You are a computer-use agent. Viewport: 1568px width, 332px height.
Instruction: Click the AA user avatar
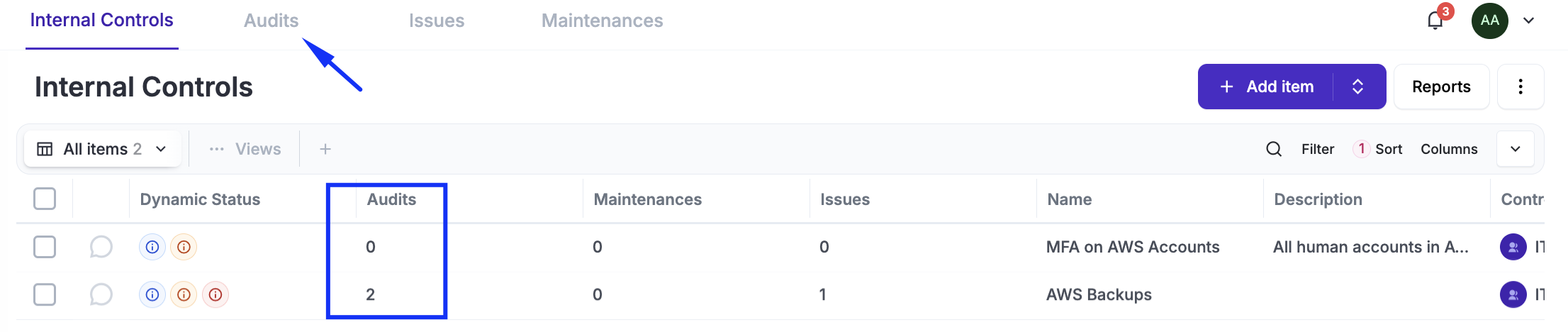(x=1489, y=21)
